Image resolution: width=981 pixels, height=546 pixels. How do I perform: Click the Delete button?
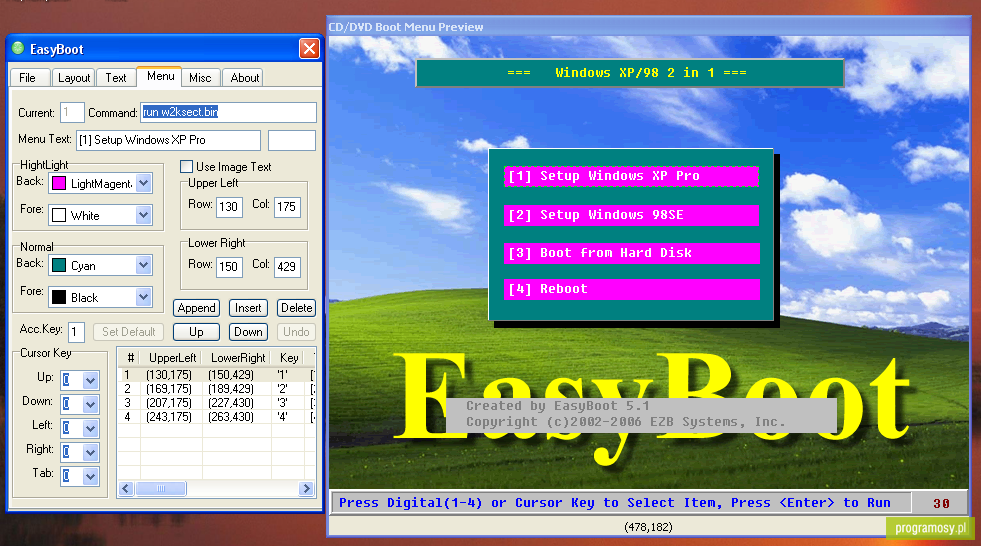coord(296,308)
